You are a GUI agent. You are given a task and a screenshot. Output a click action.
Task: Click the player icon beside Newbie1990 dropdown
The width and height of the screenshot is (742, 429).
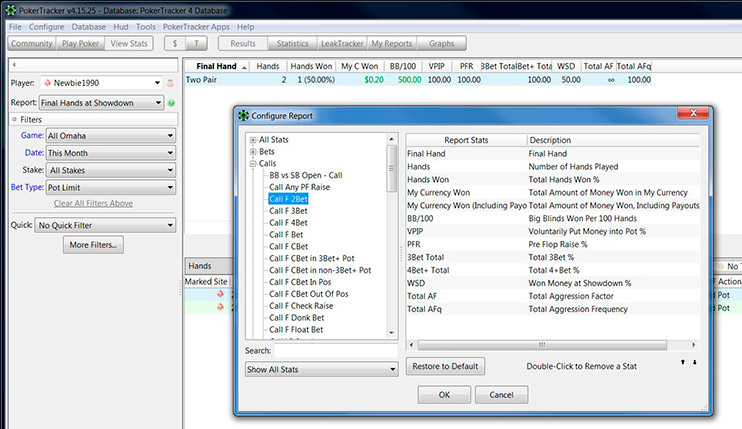[x=170, y=83]
